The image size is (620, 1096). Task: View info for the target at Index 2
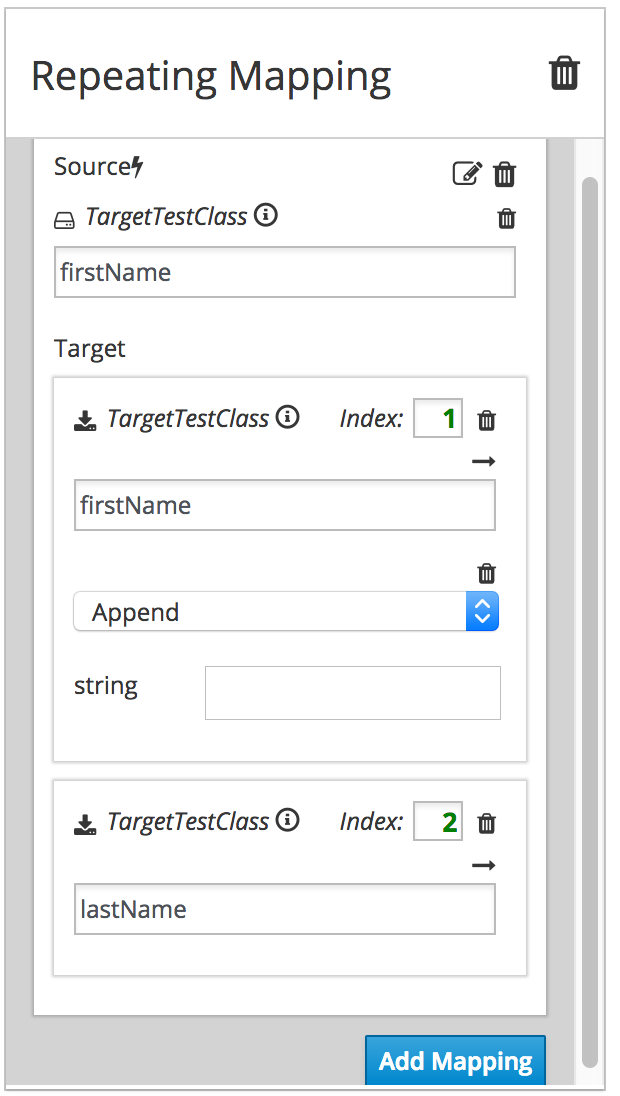[286, 818]
